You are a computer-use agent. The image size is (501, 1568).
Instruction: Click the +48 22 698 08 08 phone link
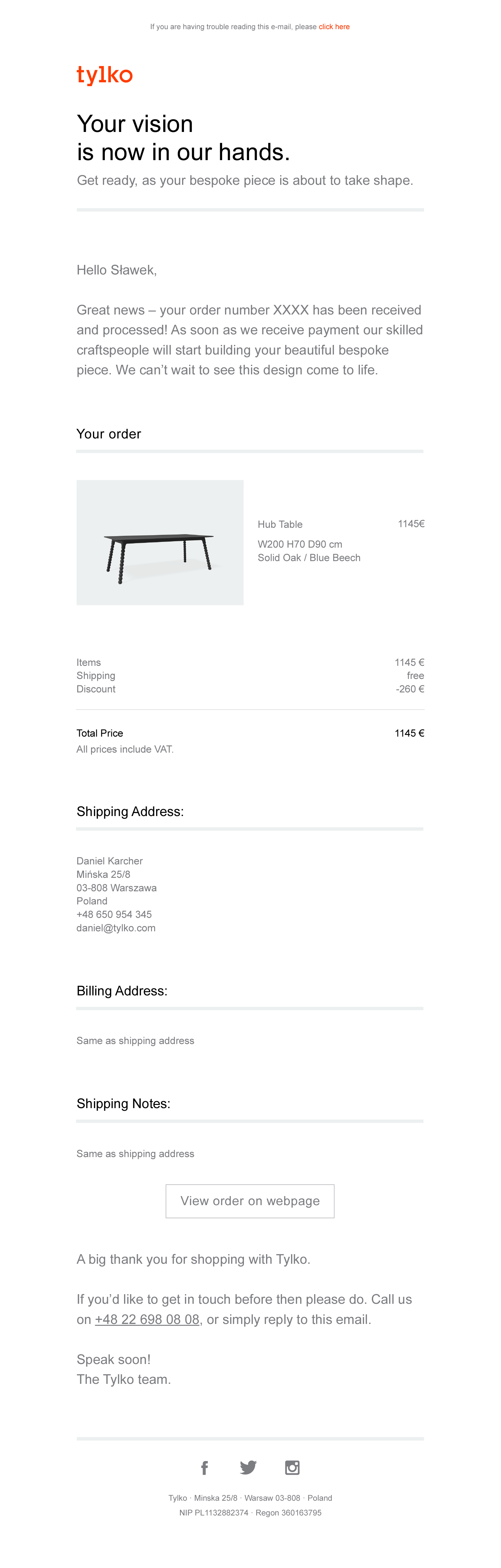click(147, 1319)
